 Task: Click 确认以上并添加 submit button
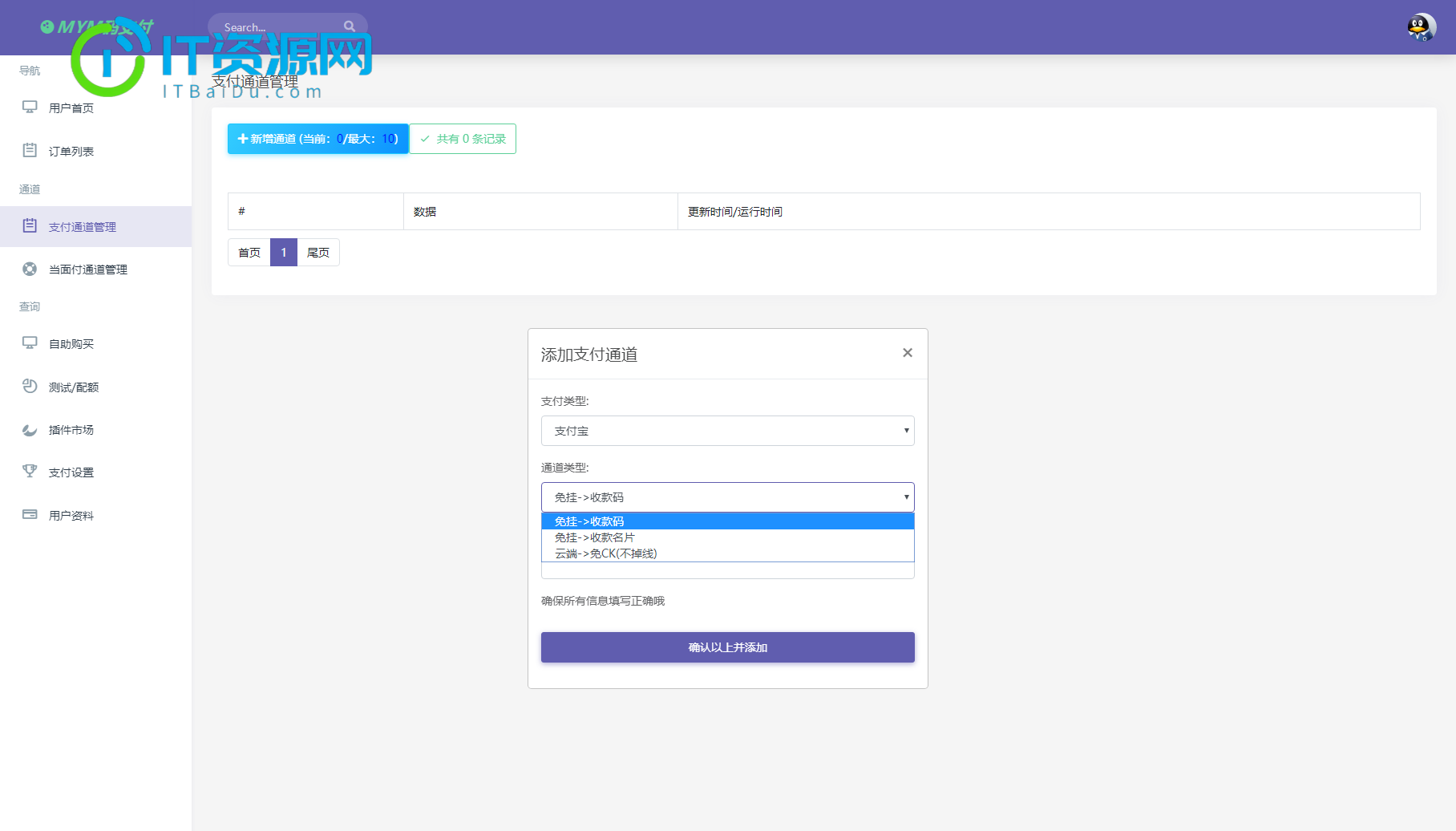[x=728, y=647]
